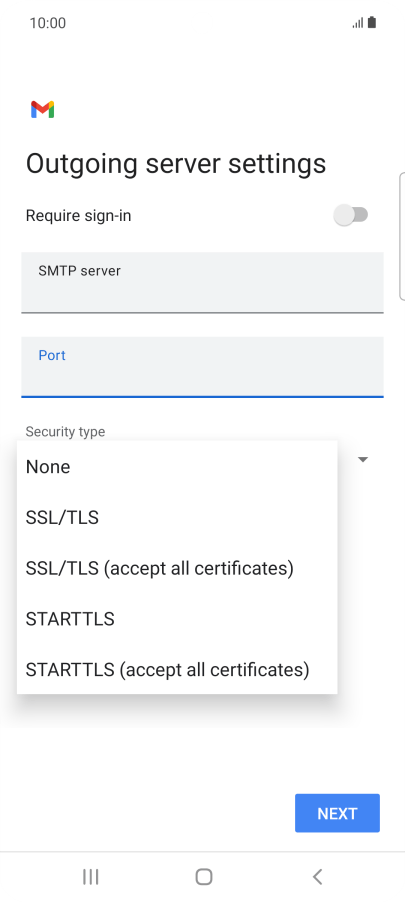Tap the Outgoing server settings heading
Screen dimensions: 405x902
click(x=176, y=164)
